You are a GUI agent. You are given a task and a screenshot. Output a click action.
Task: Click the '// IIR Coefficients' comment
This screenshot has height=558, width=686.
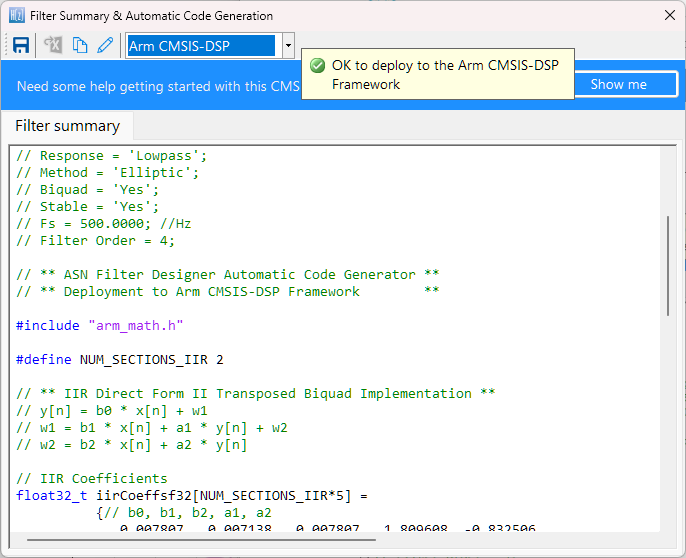91,479
